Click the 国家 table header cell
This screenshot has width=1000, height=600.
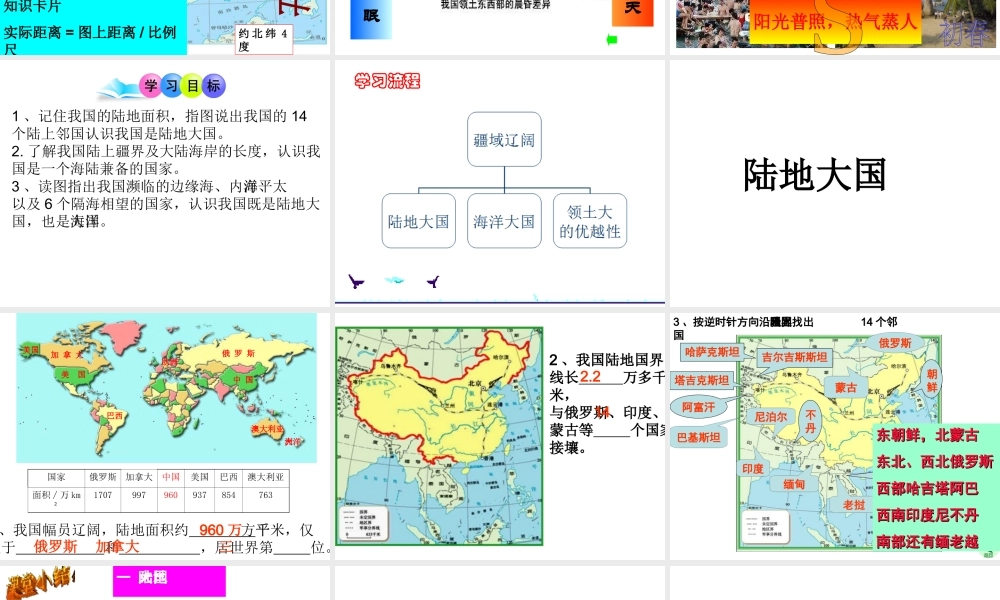coord(56,478)
